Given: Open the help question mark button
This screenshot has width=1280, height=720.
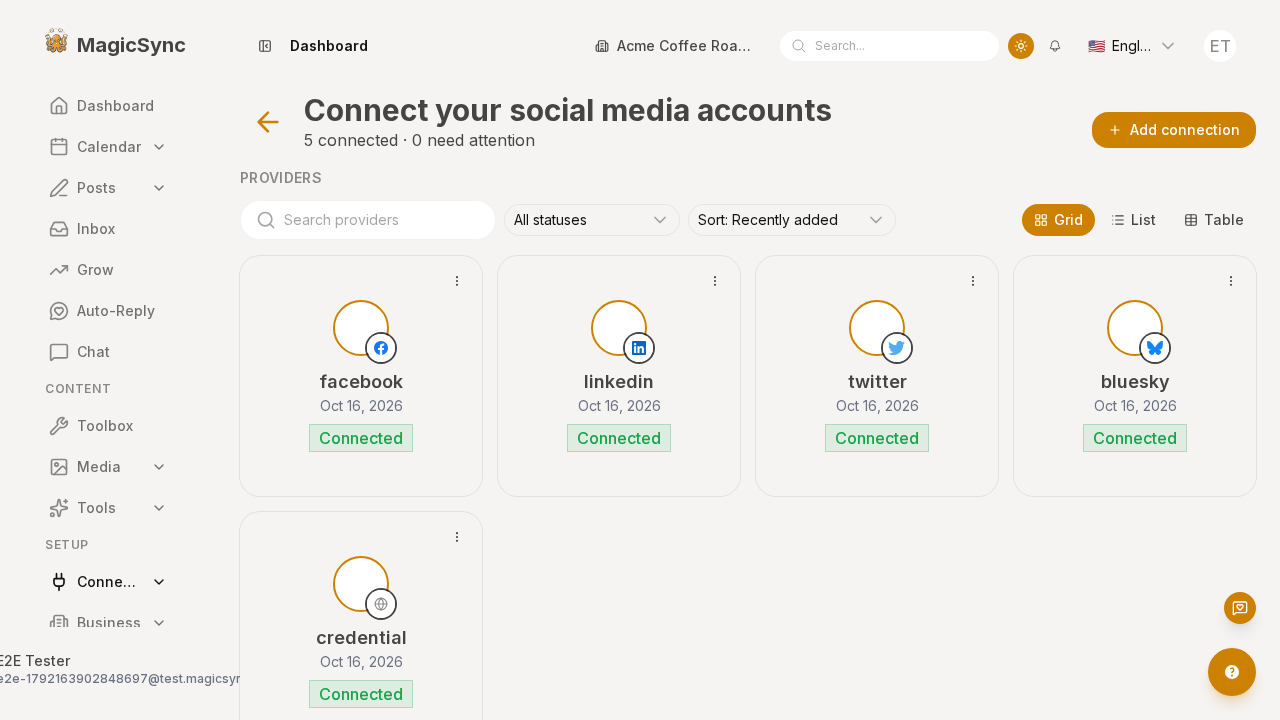Looking at the screenshot, I should click(1232, 672).
